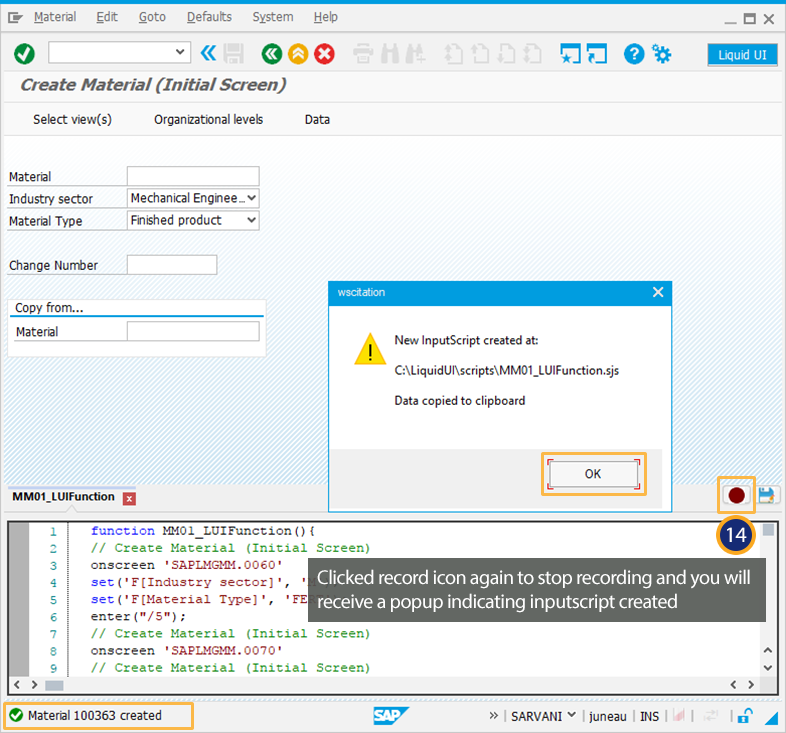Screen dimensions: 786x733
Task: Toggle INS insert mode in status bar
Action: pos(649,716)
